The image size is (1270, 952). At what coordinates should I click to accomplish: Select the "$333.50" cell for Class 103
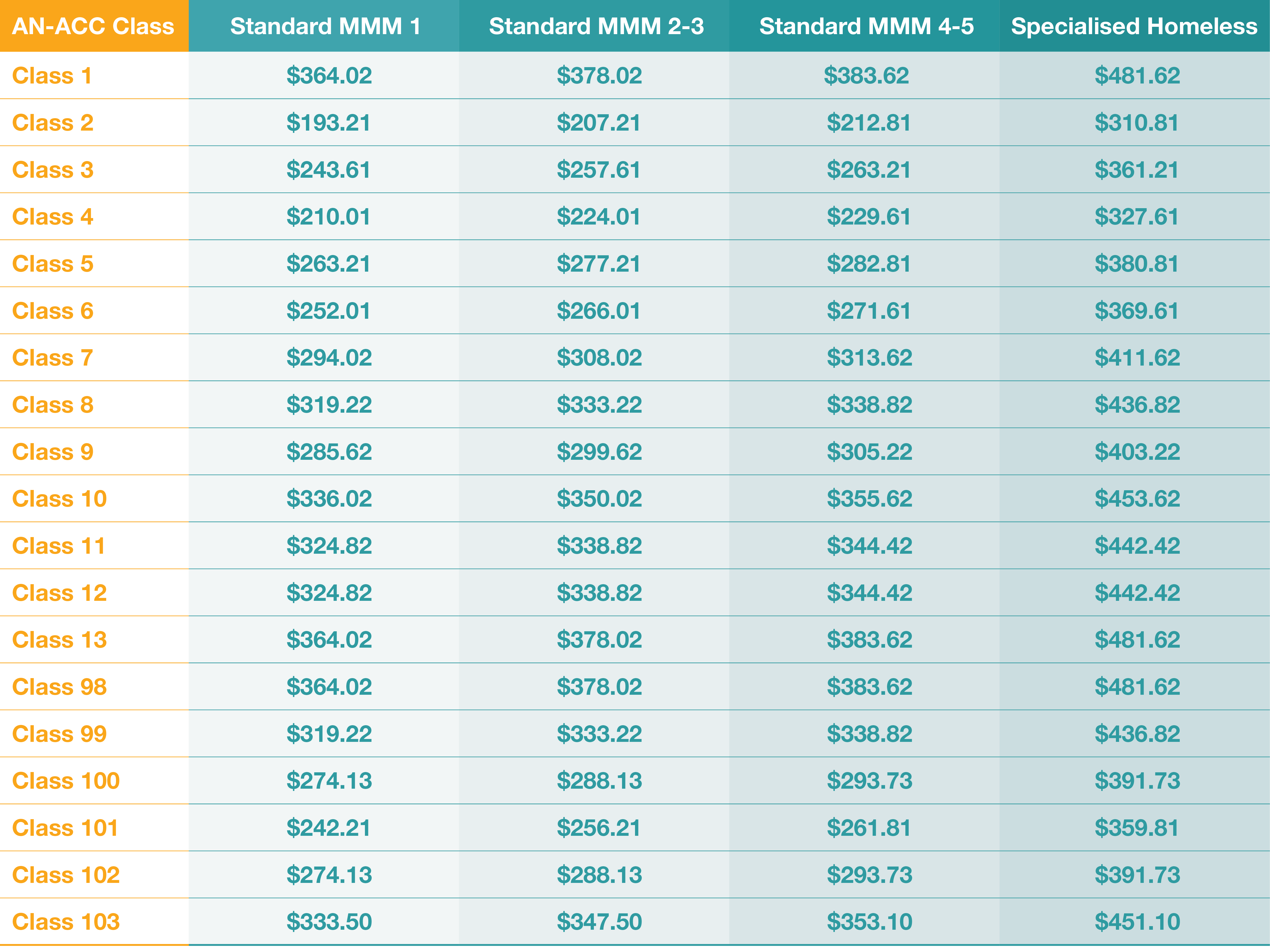pyautogui.click(x=329, y=922)
